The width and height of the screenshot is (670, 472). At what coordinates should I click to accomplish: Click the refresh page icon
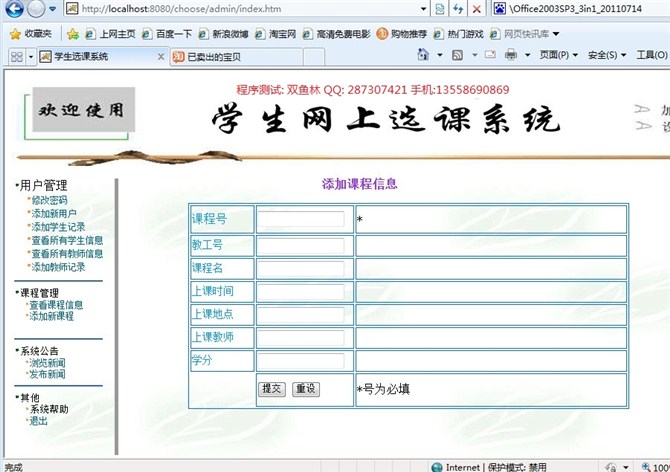pos(458,9)
